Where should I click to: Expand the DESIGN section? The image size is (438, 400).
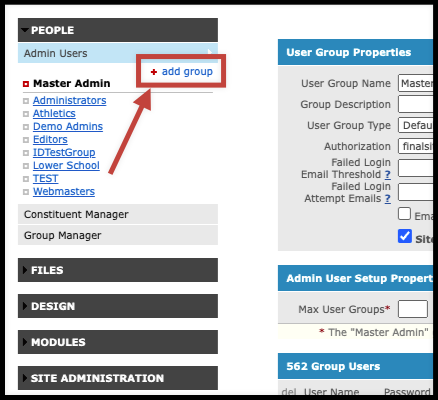coord(118,306)
